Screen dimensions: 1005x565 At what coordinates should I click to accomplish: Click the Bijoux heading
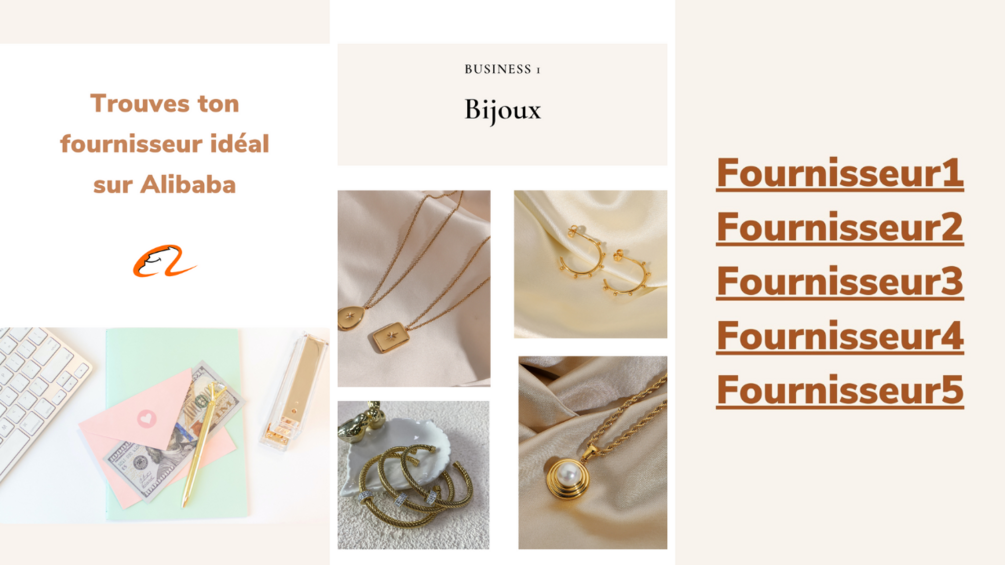tap(502, 110)
